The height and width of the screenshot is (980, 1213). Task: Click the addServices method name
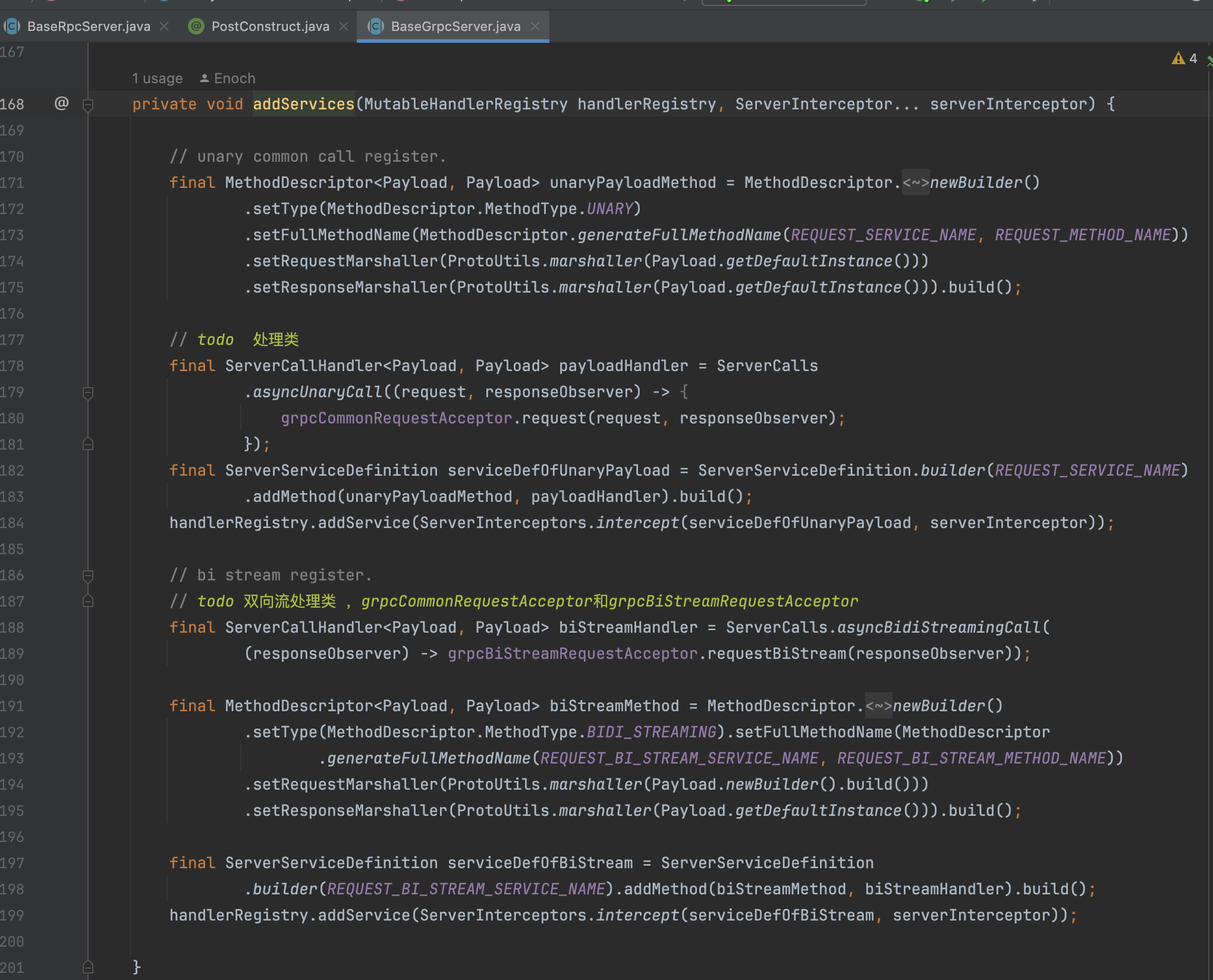pos(304,104)
